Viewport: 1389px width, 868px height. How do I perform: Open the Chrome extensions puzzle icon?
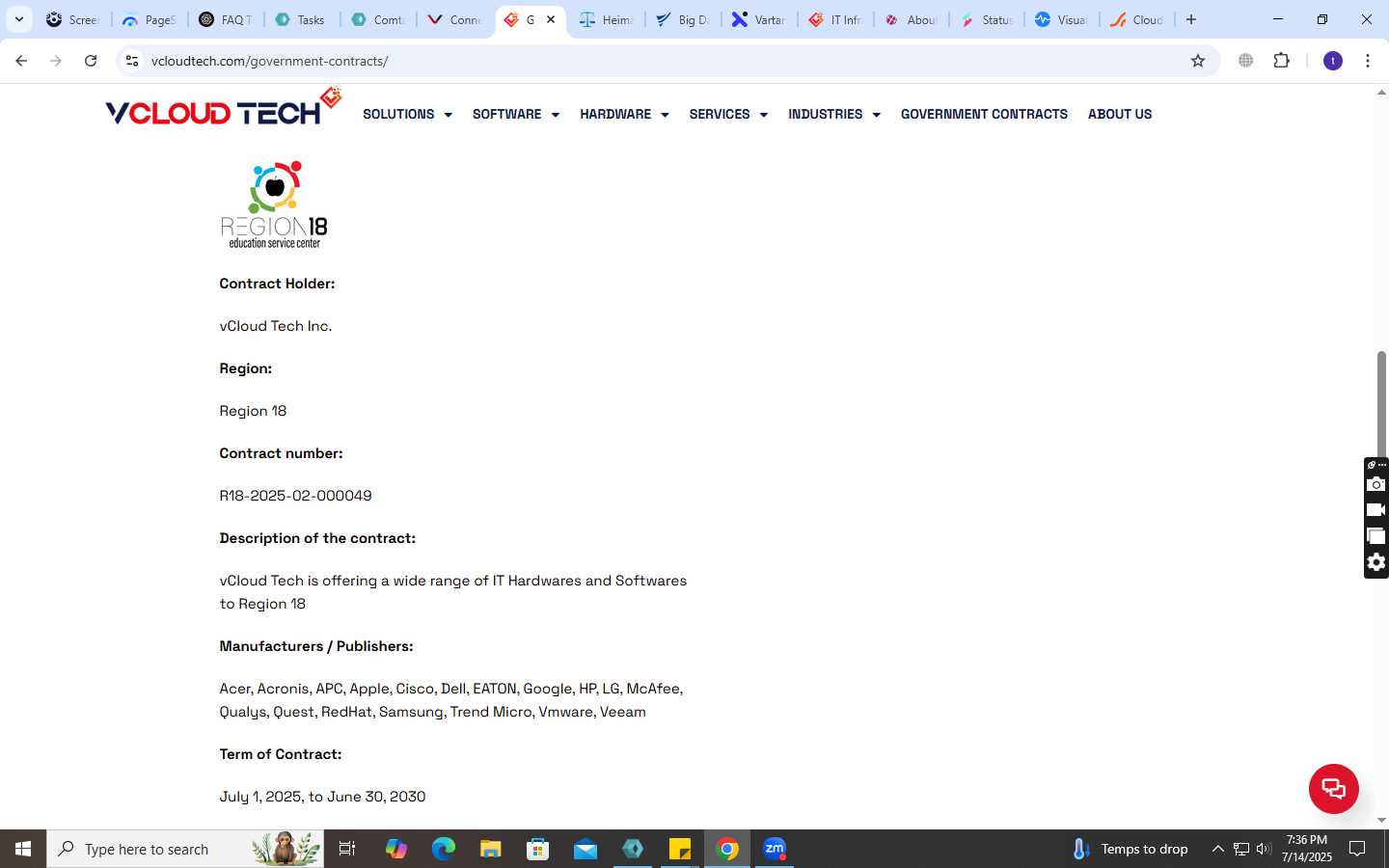[1281, 61]
